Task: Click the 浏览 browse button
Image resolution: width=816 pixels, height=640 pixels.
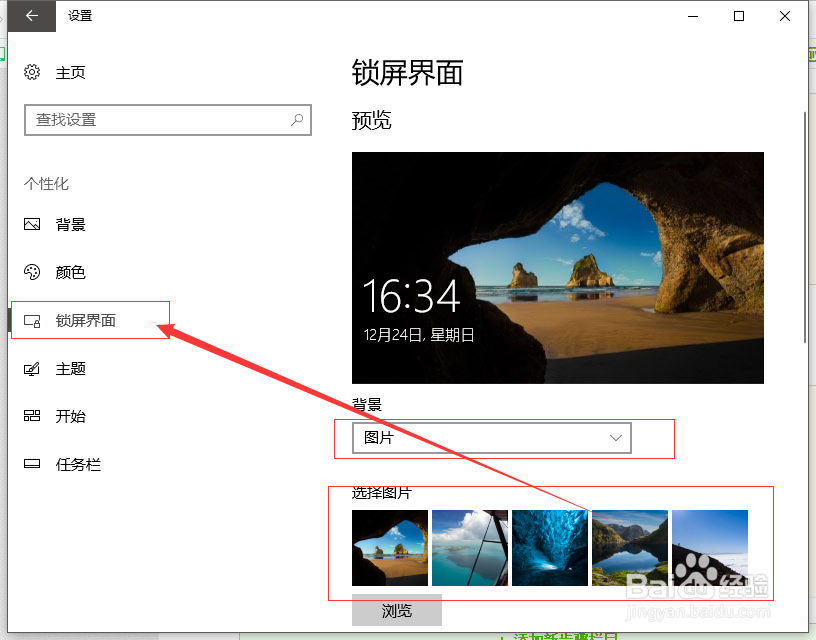Action: [x=396, y=610]
